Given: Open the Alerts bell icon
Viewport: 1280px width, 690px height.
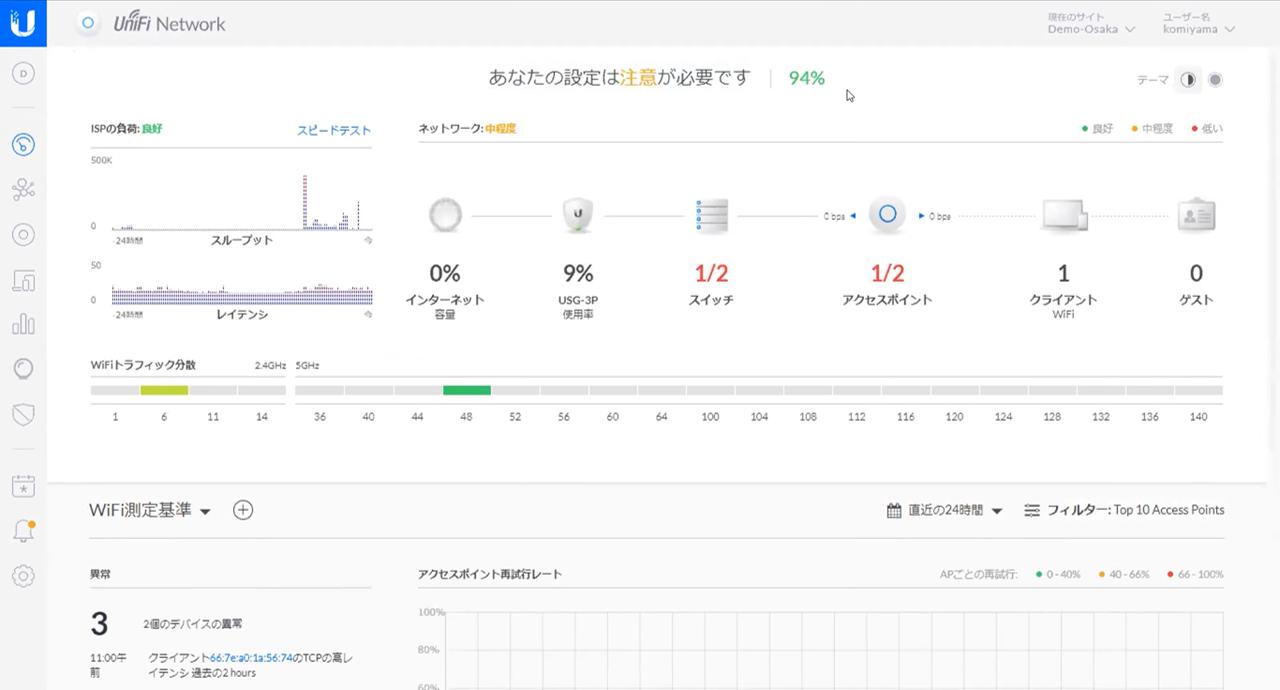Looking at the screenshot, I should click(23, 531).
